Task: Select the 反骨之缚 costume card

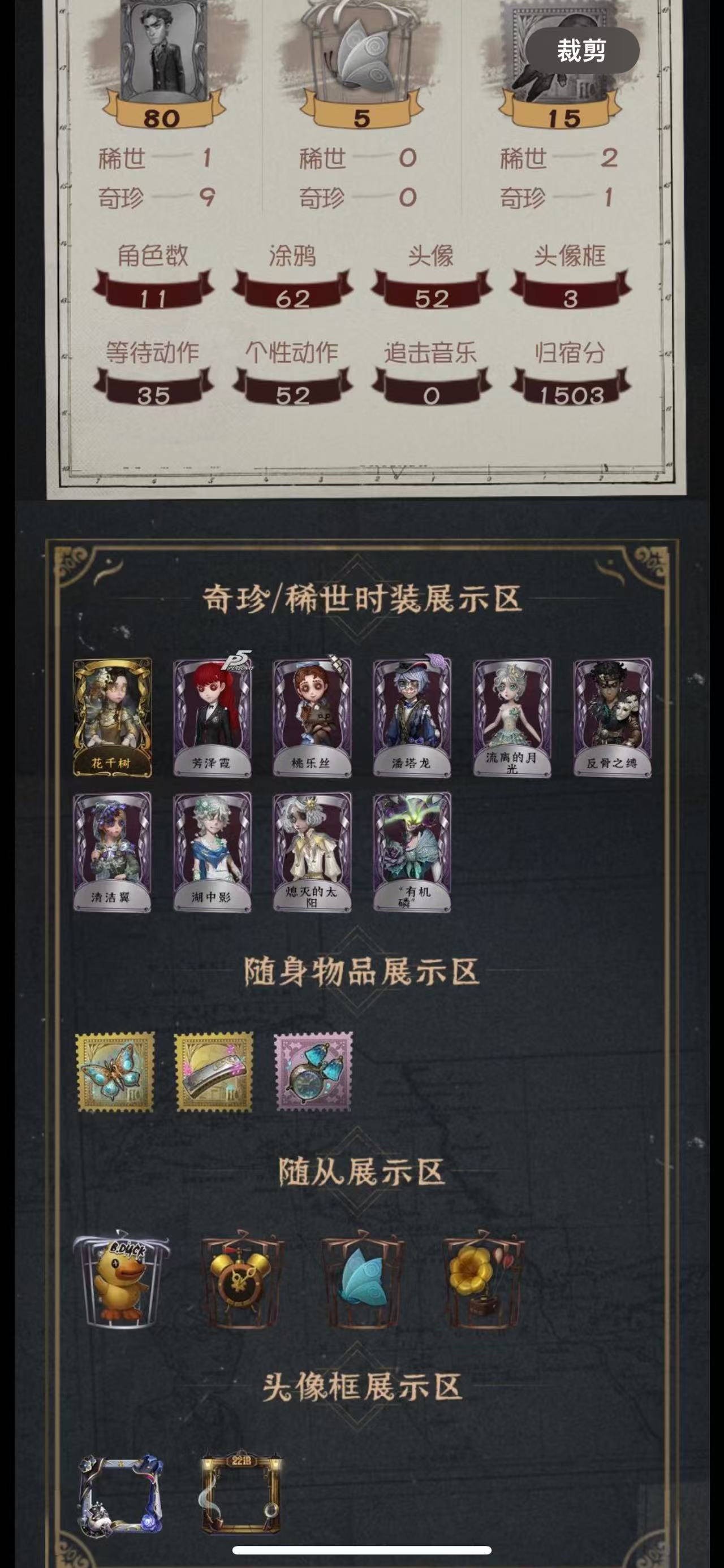Action: 612,717
